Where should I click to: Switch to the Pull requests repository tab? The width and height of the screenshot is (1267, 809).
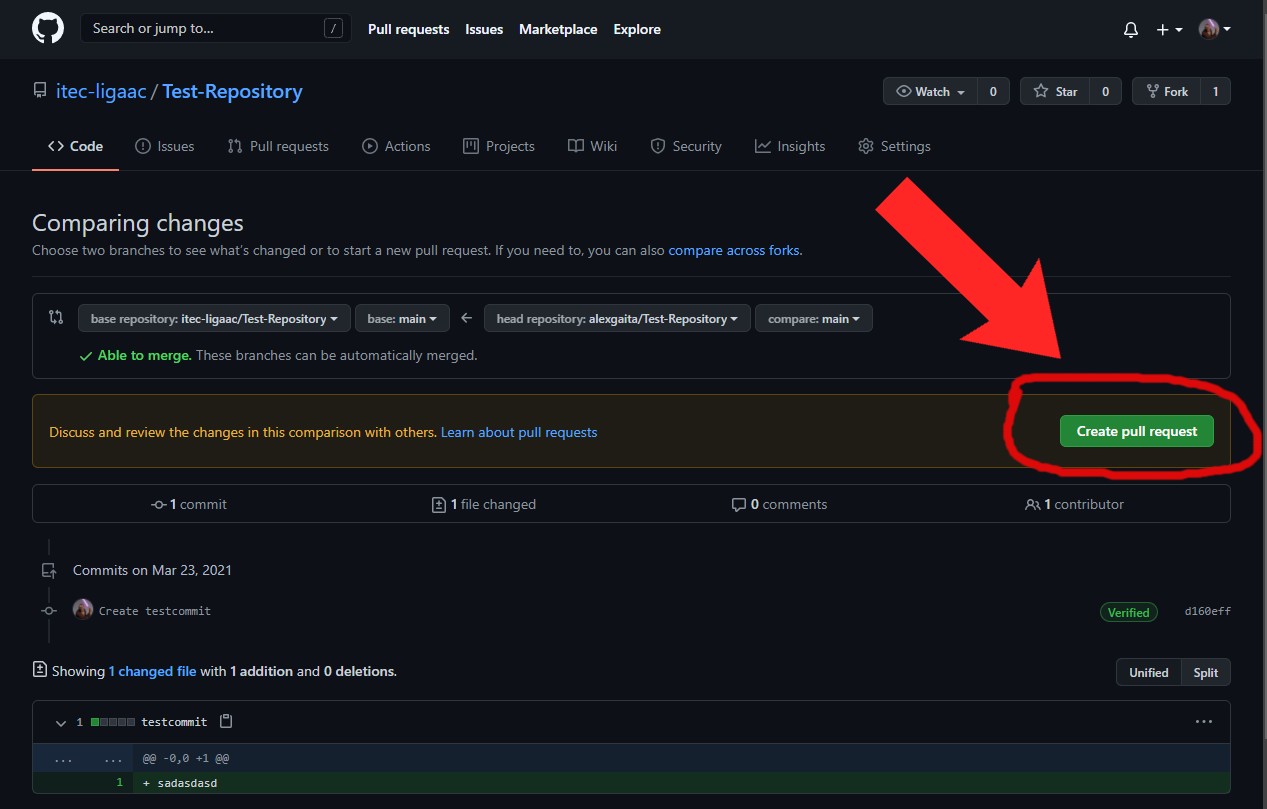(278, 146)
